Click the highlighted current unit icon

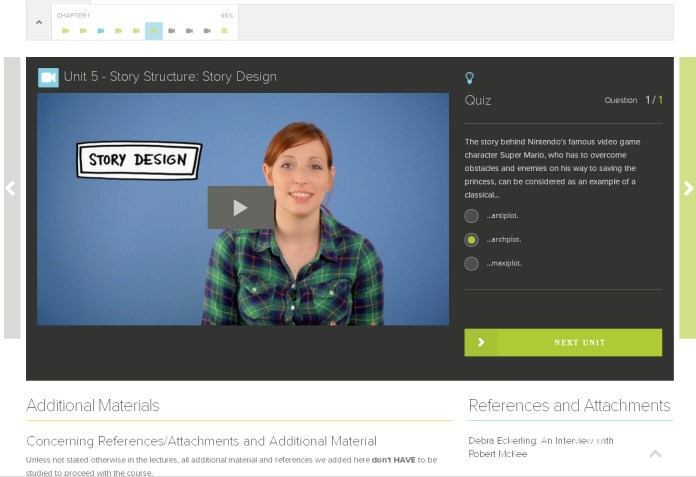(154, 31)
